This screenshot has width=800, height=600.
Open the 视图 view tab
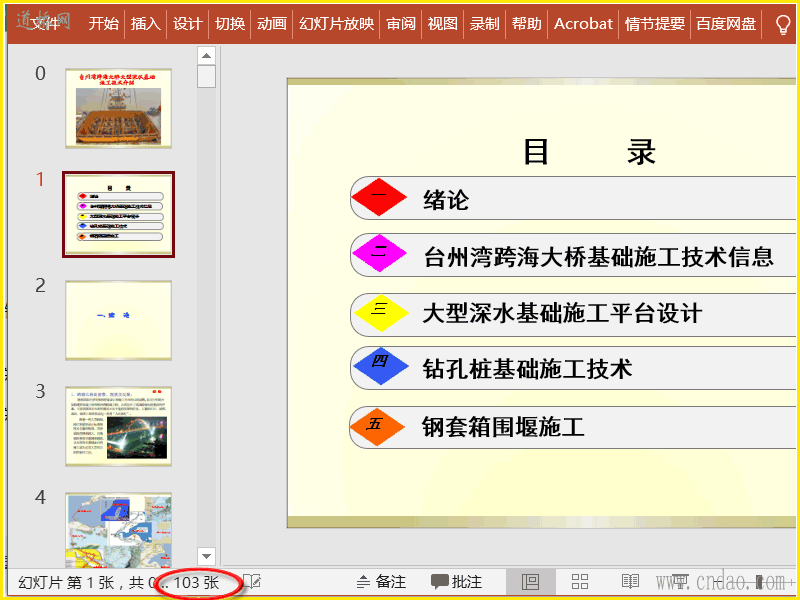[443, 23]
